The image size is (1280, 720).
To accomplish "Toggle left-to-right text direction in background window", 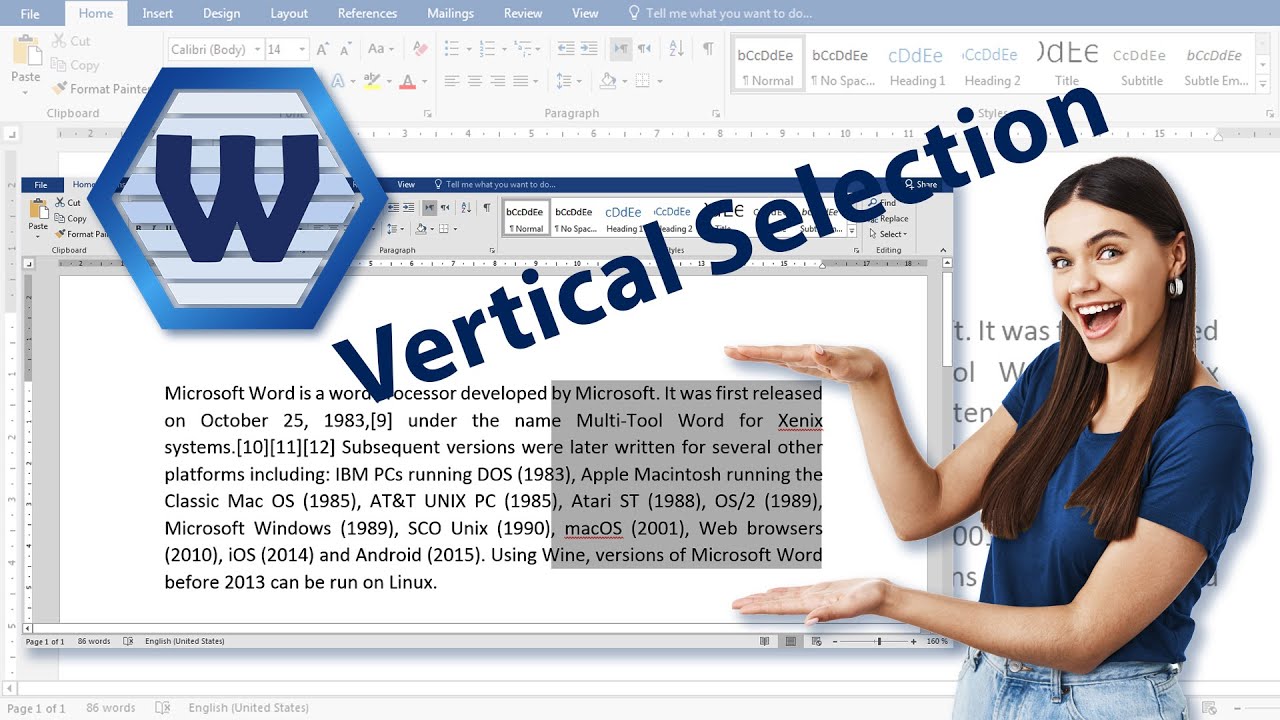I will pyautogui.click(x=620, y=49).
